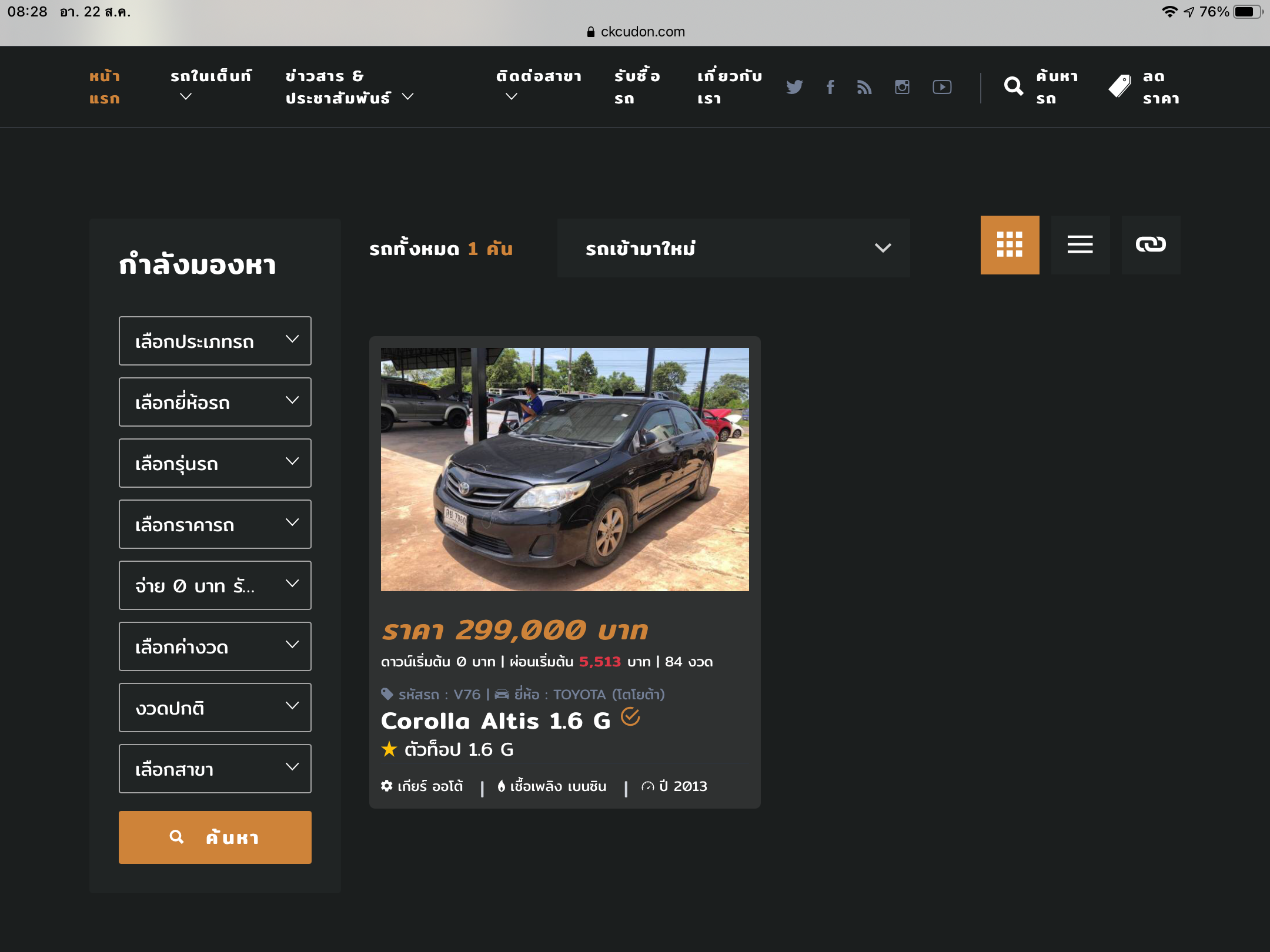Switch to grid view layout

point(1010,244)
